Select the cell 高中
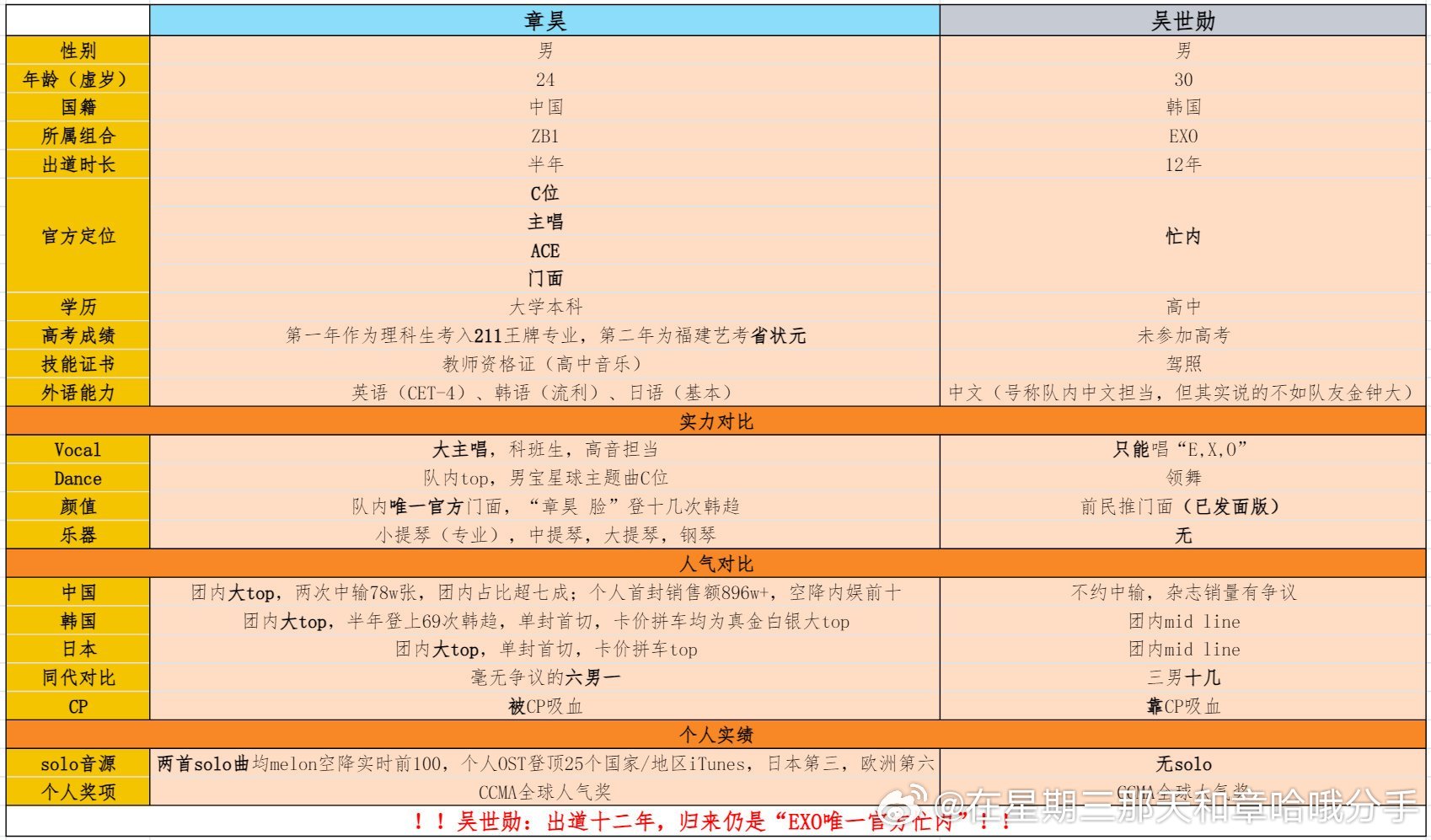This screenshot has height=840, width=1431. (x=1182, y=307)
